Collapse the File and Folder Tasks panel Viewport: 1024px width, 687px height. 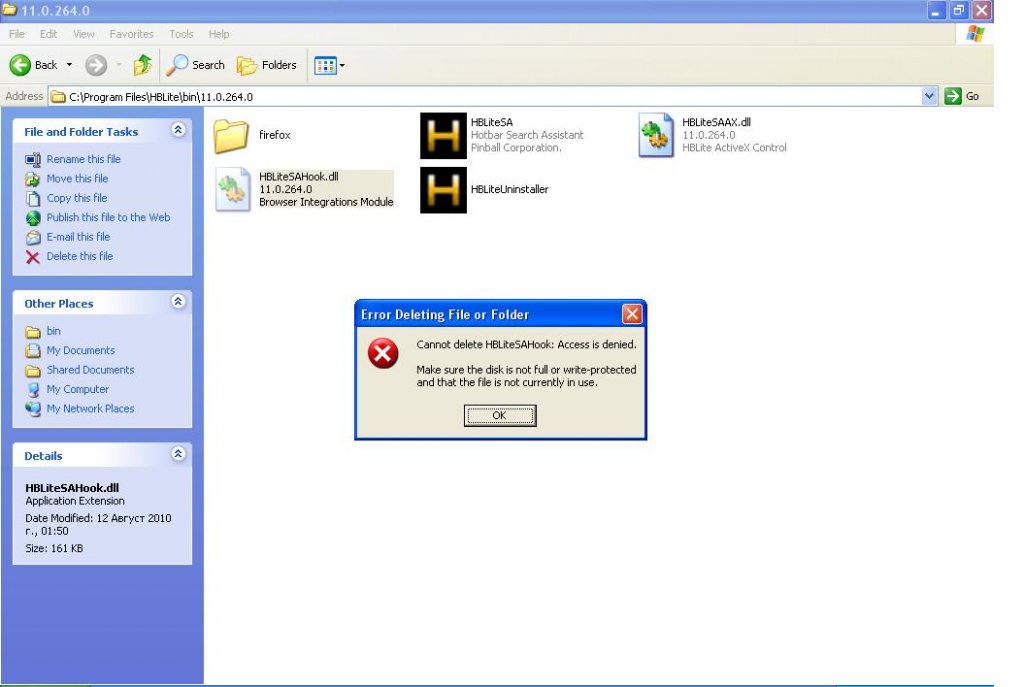178,130
